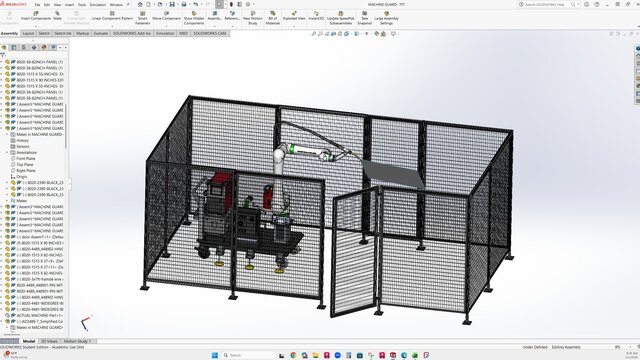The image size is (640, 360).
Task: Switch to the Markup ribbon tab
Action: [82, 33]
